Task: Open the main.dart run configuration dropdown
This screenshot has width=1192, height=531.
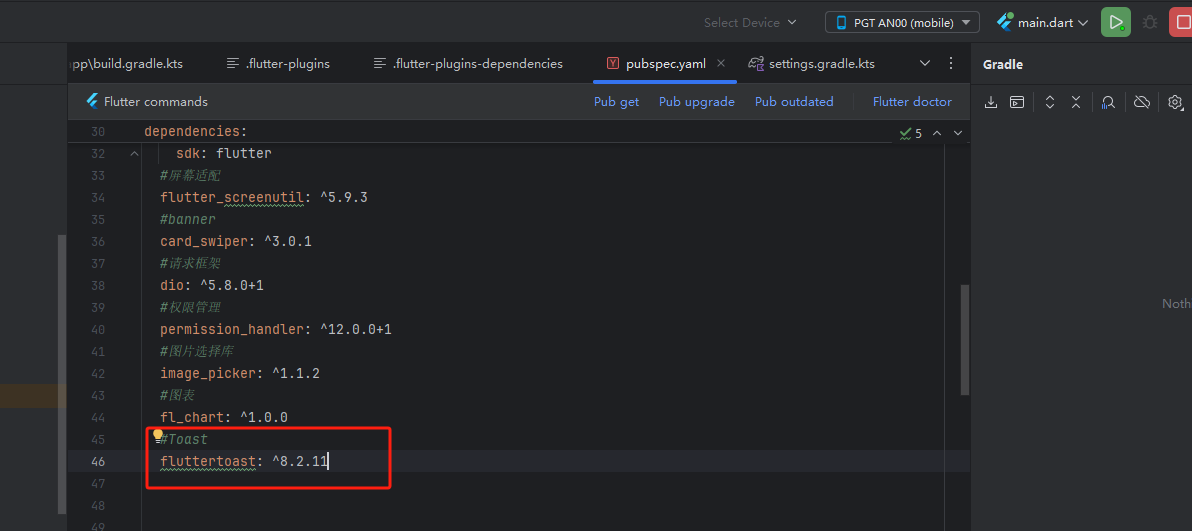Action: point(1043,23)
